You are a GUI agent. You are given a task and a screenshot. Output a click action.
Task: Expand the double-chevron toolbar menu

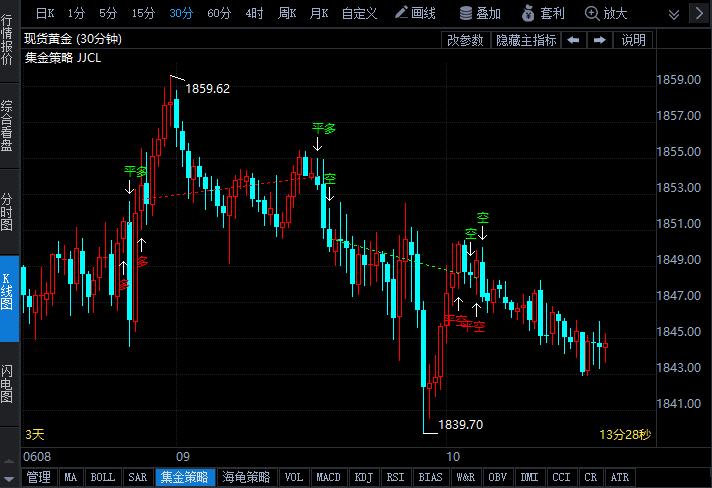coord(674,15)
